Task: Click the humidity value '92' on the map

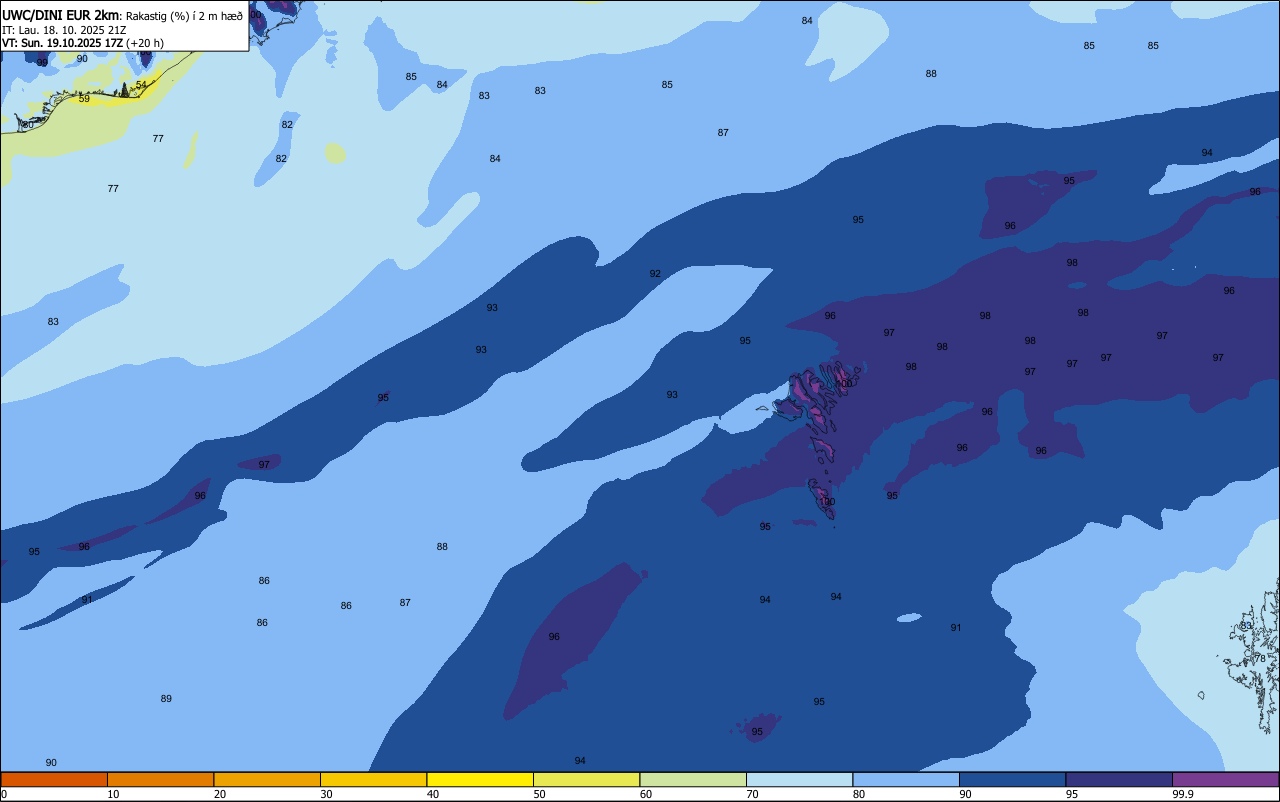Action: [655, 274]
